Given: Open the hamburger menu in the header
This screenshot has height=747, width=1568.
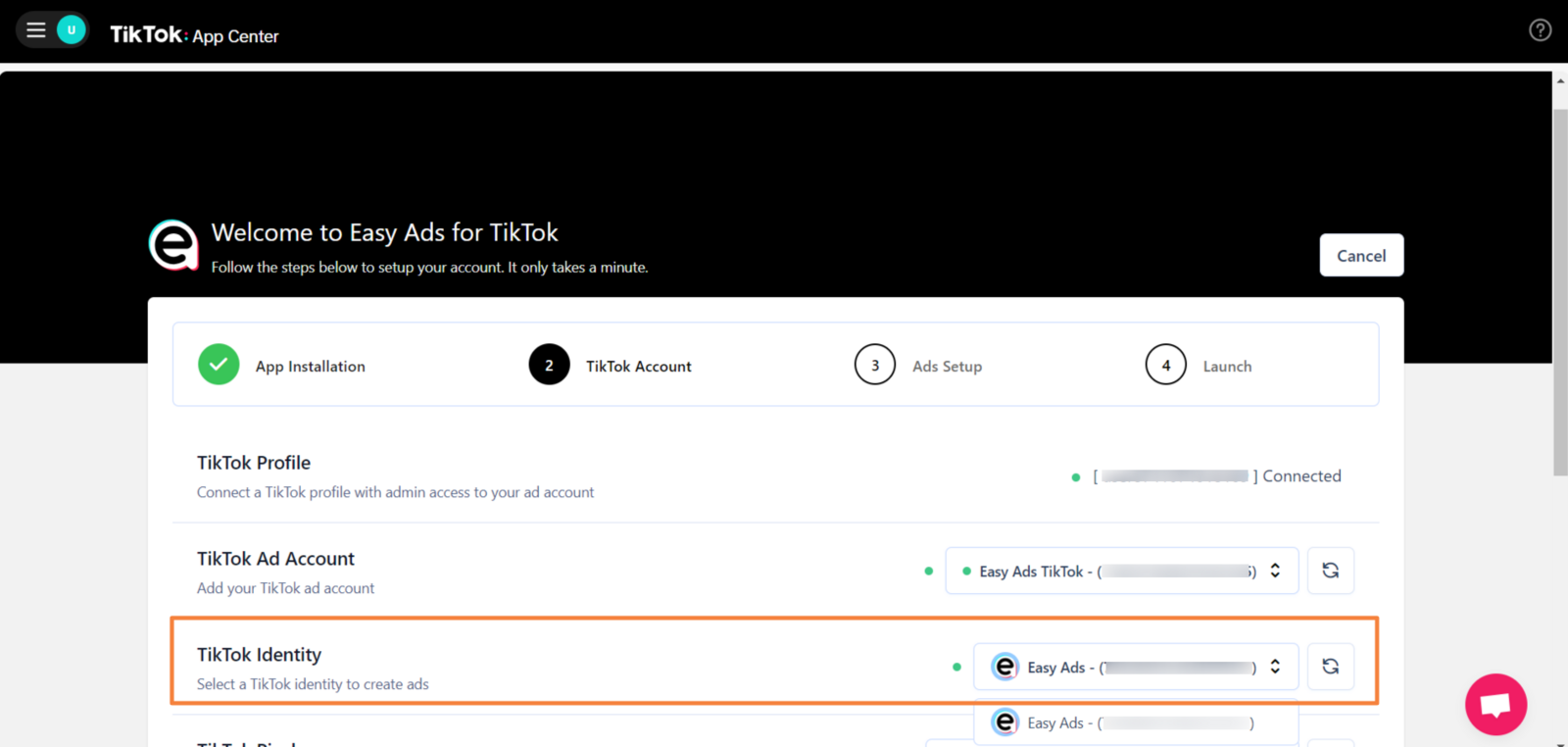Looking at the screenshot, I should pos(36,29).
